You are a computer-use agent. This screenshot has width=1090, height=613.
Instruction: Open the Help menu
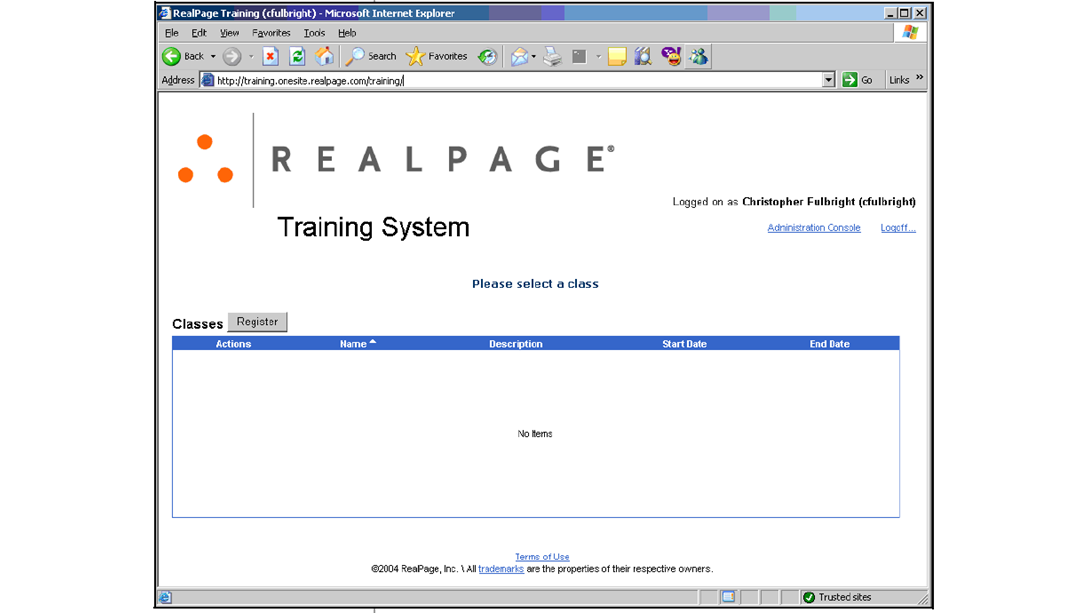click(x=347, y=33)
